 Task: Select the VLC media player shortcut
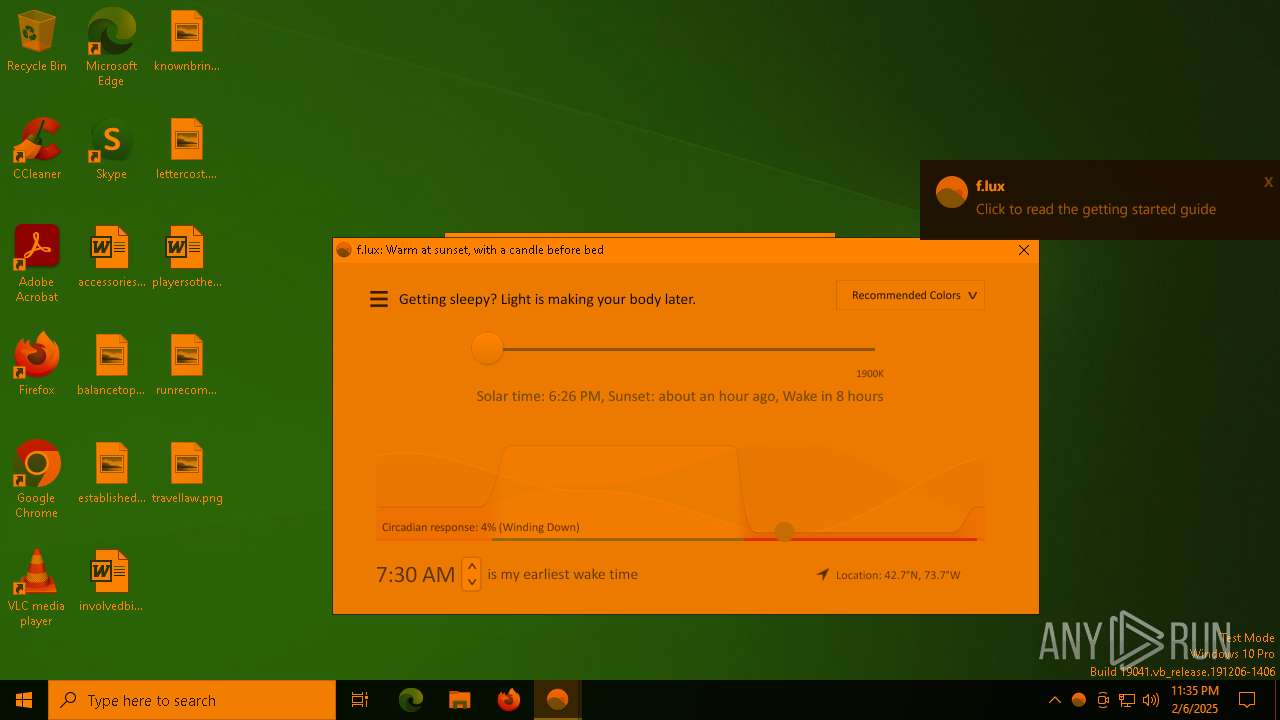37,588
